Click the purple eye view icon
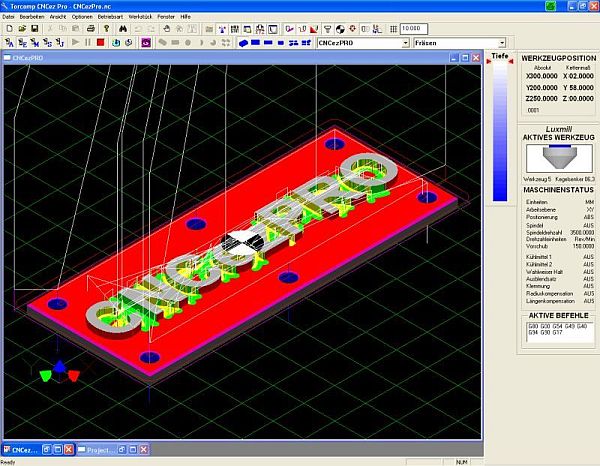Screen dimensions: 600x466 tap(146, 43)
